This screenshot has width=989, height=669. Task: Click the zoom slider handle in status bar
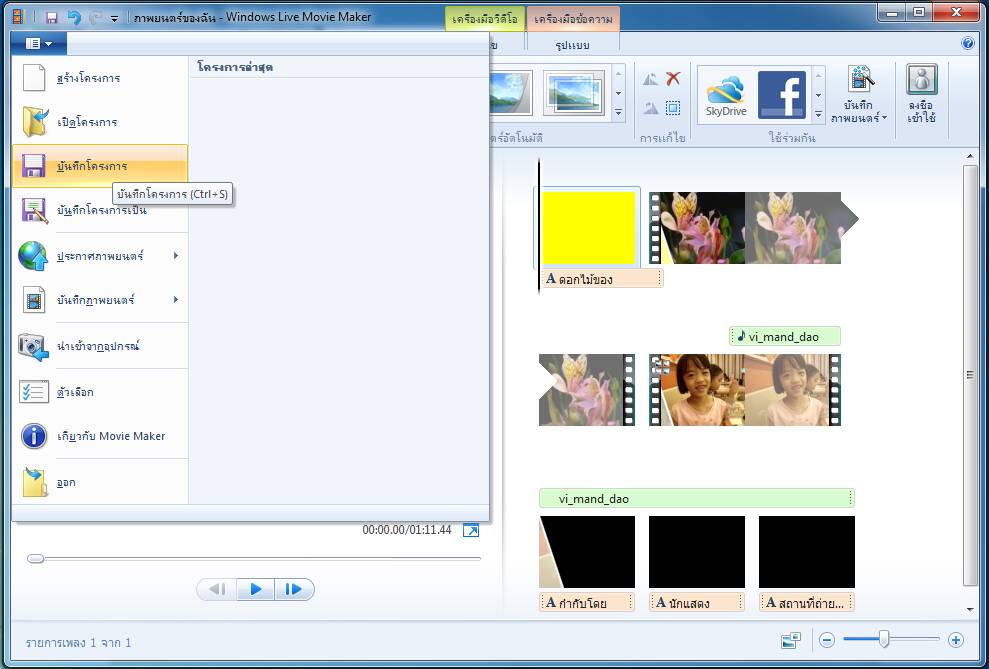[x=884, y=639]
